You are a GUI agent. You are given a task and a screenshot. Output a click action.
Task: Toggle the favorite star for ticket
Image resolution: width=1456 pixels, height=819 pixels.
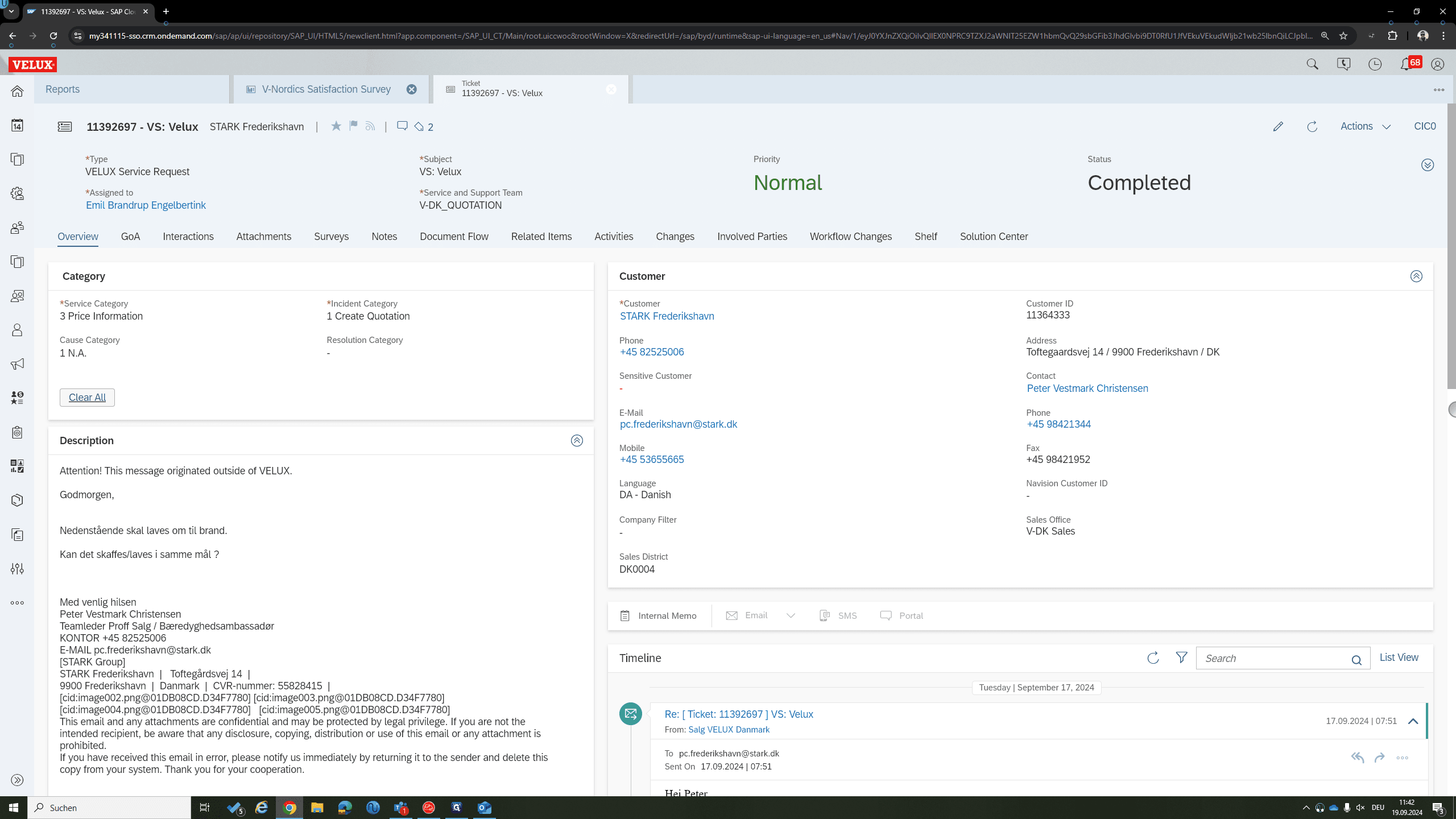click(336, 126)
